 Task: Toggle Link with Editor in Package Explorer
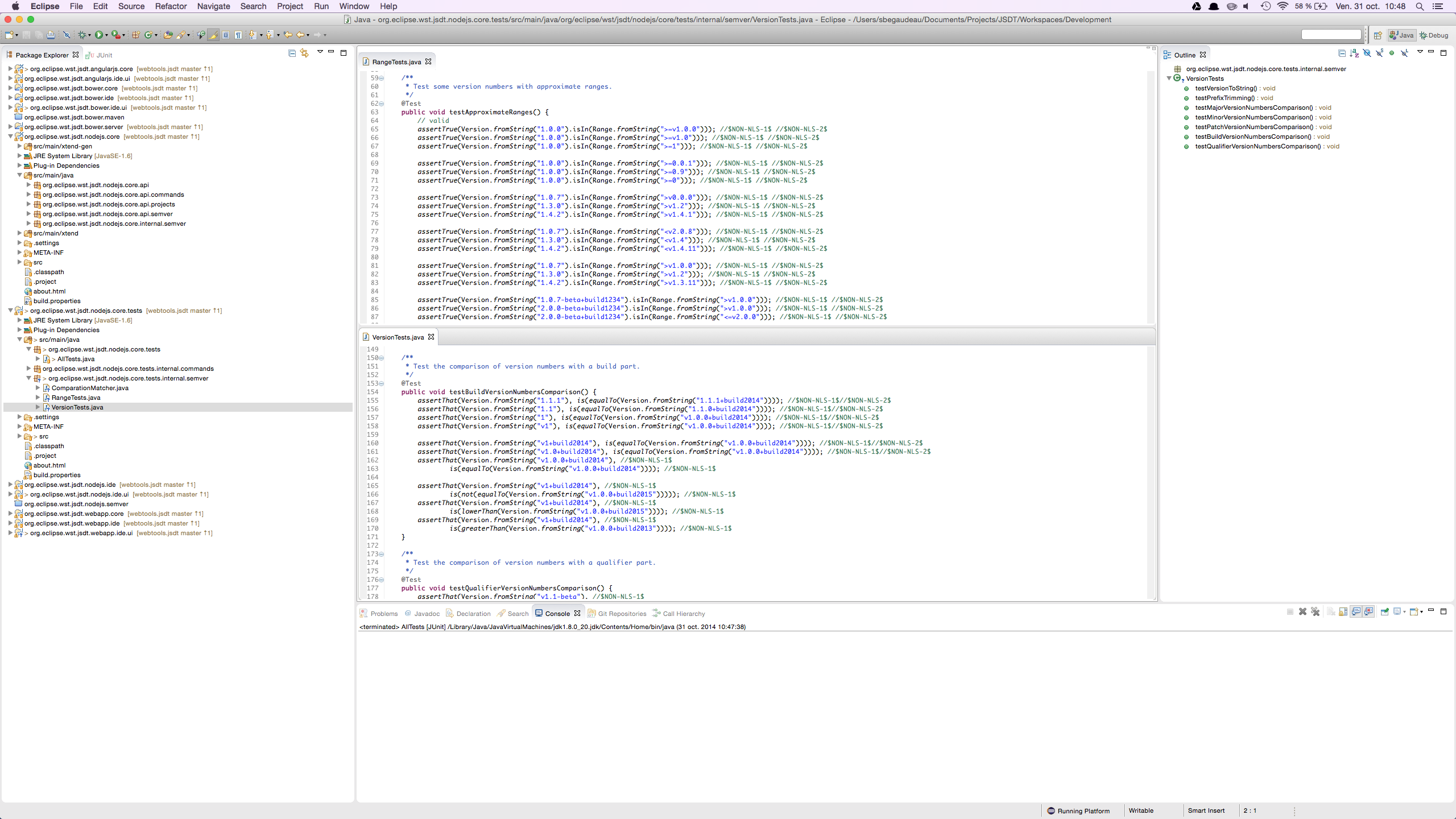[305, 53]
